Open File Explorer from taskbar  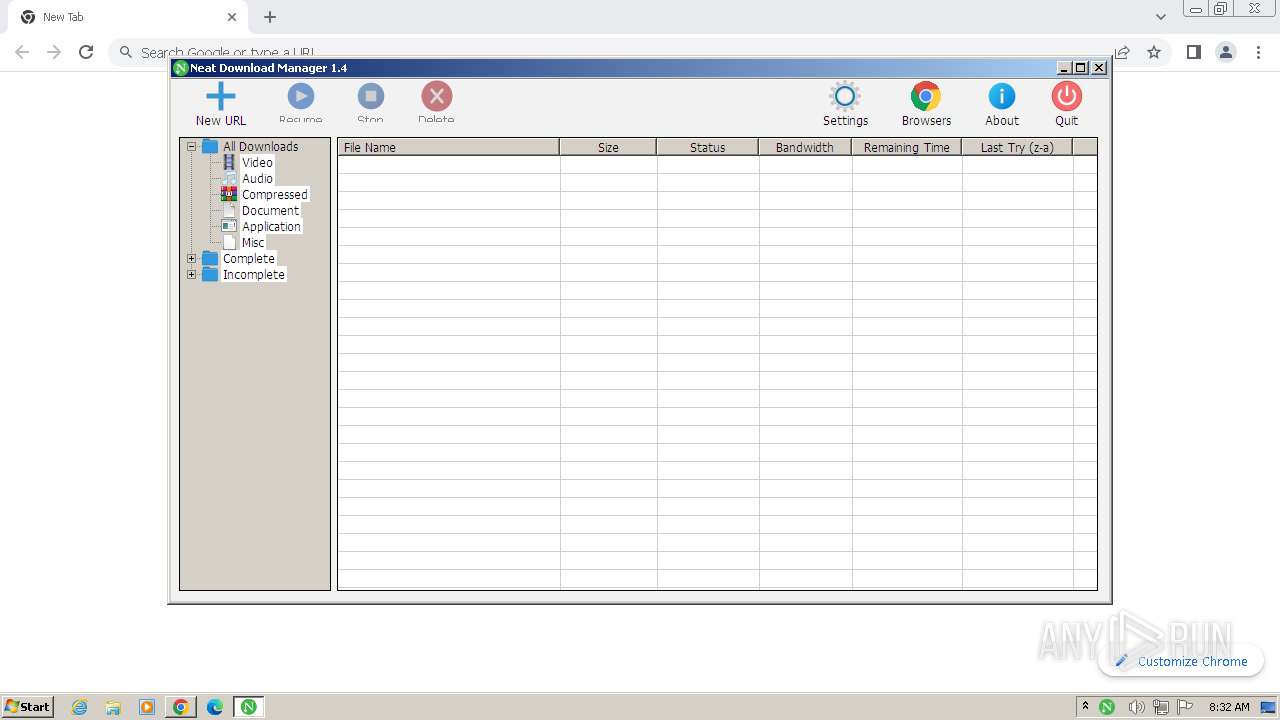(x=113, y=707)
